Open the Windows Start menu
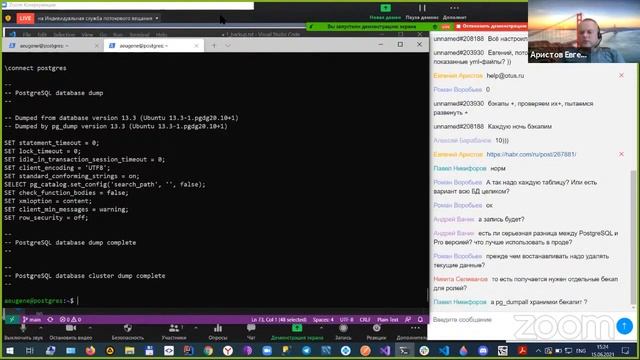The width and height of the screenshot is (640, 360). tap(9, 351)
